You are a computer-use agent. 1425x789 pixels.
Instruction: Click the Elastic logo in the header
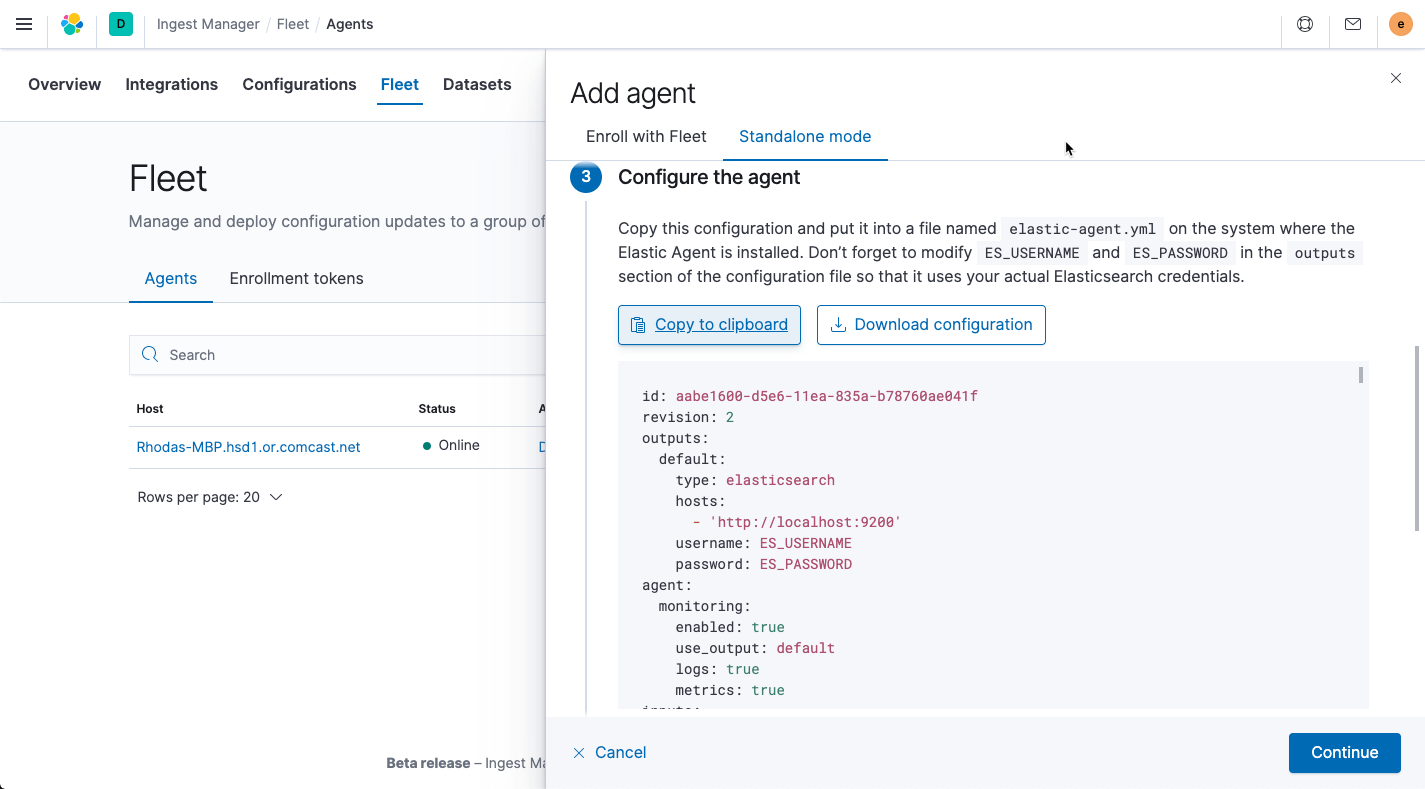(x=71, y=24)
